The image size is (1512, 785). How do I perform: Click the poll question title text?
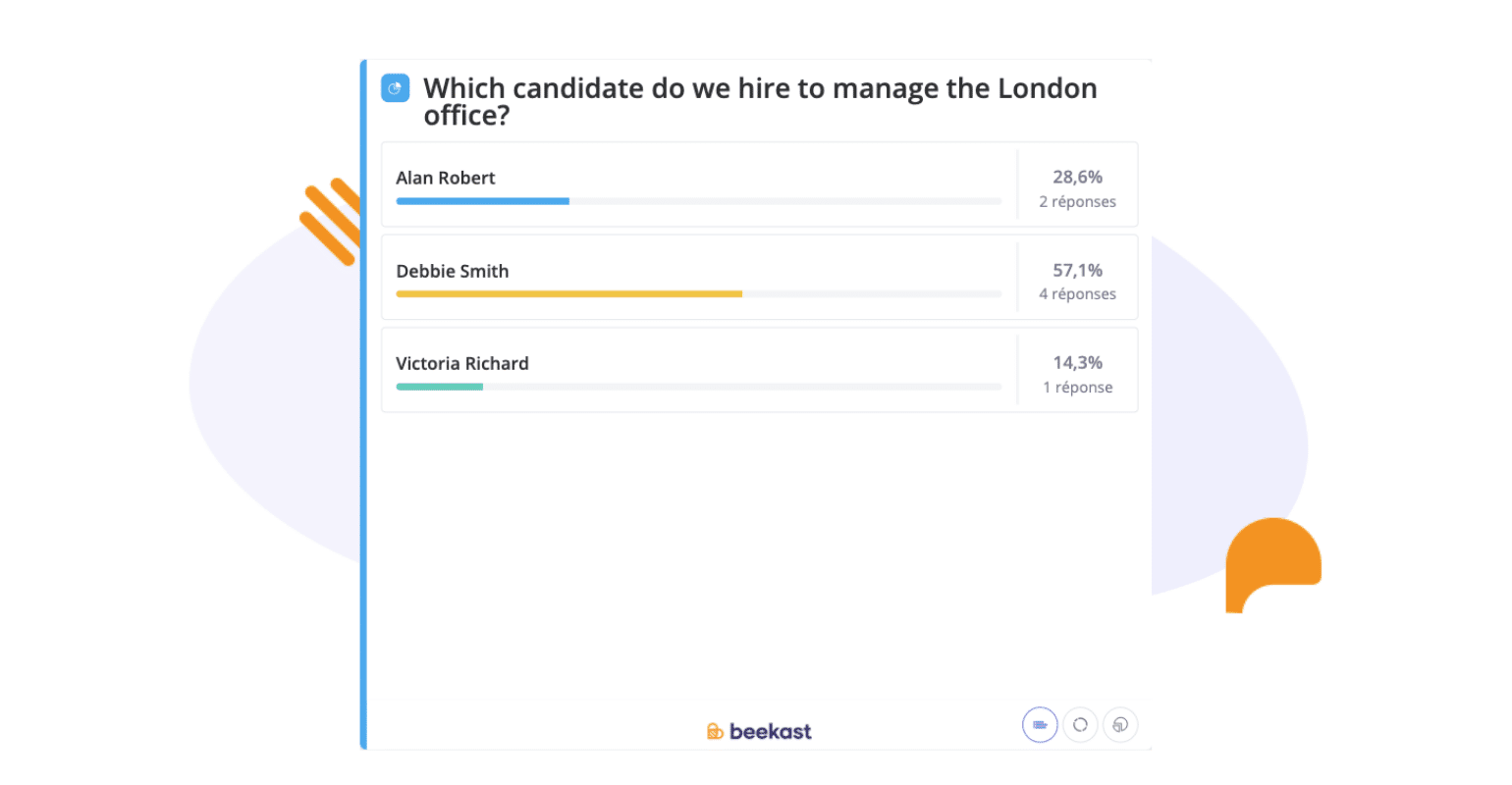[x=760, y=101]
